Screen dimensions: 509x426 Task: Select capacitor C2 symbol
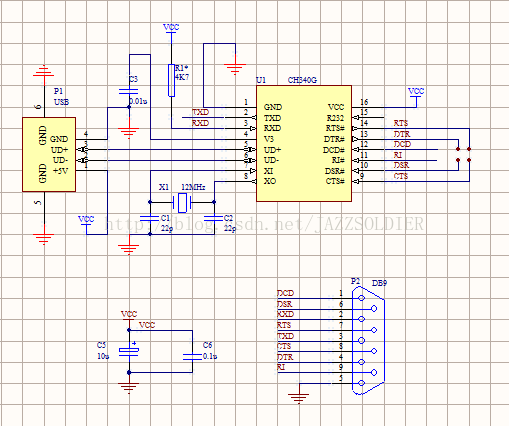(214, 218)
